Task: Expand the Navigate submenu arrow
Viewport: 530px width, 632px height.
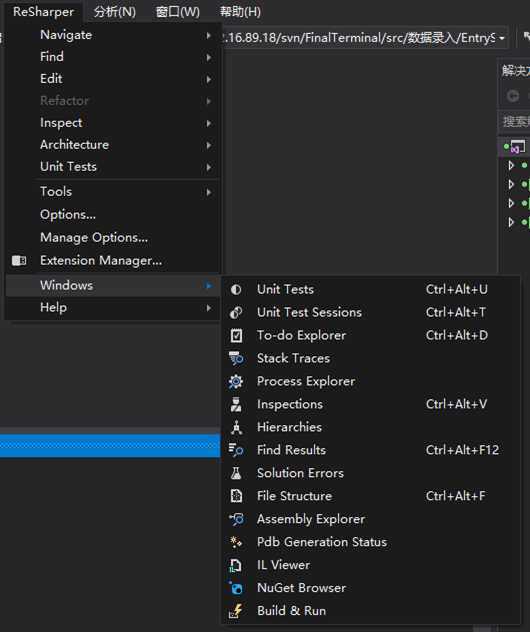Action: [x=209, y=35]
